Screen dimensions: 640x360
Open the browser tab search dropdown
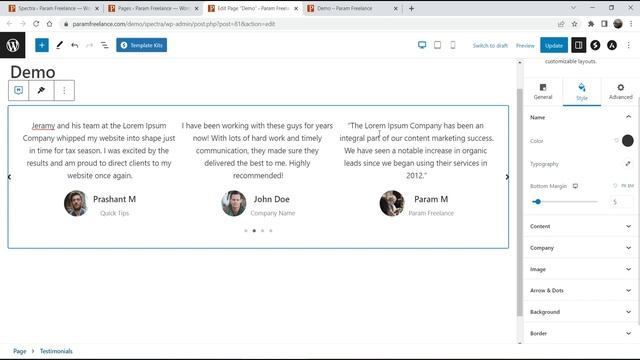point(573,8)
